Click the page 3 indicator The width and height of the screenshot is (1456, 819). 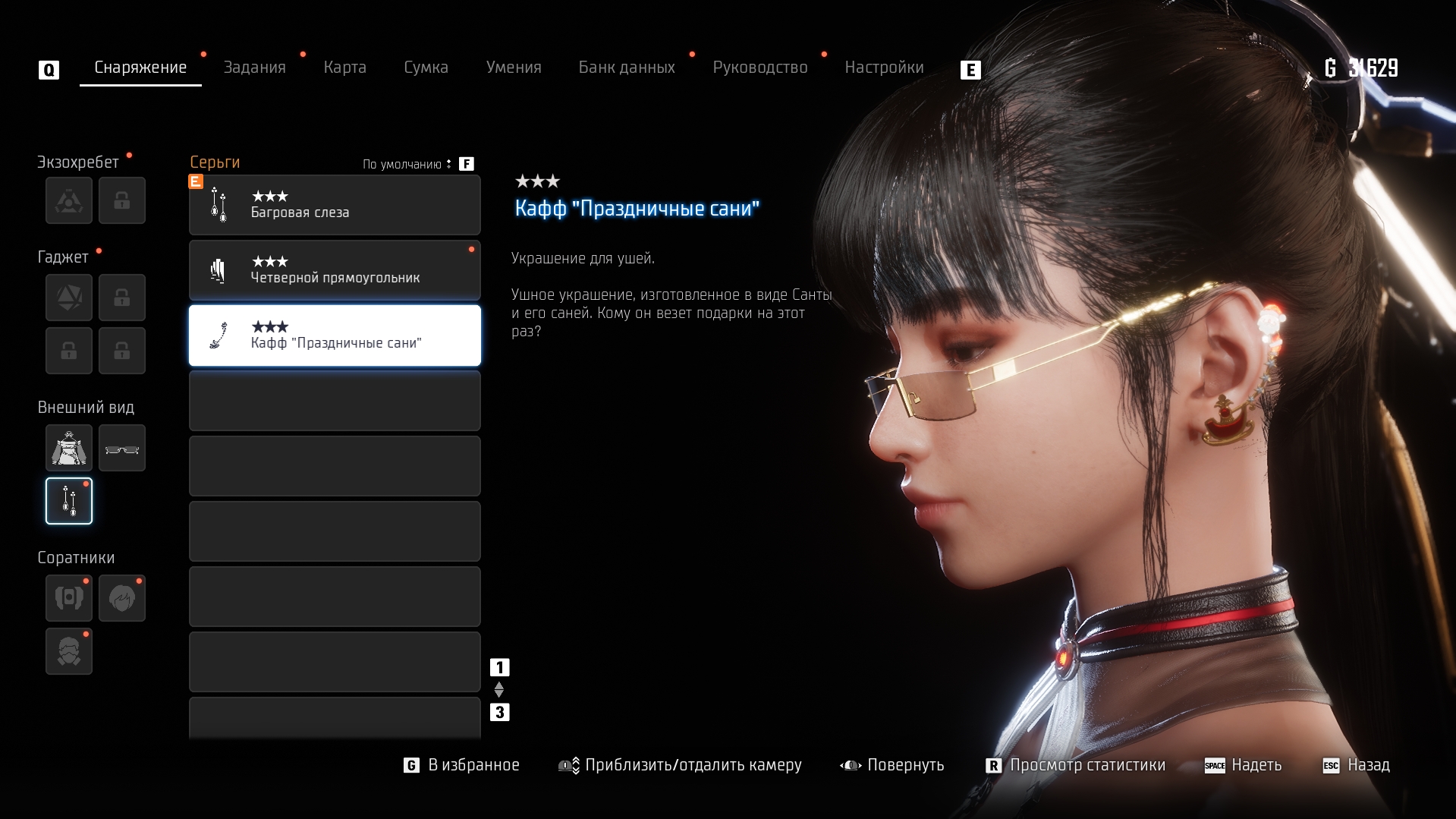click(x=499, y=713)
